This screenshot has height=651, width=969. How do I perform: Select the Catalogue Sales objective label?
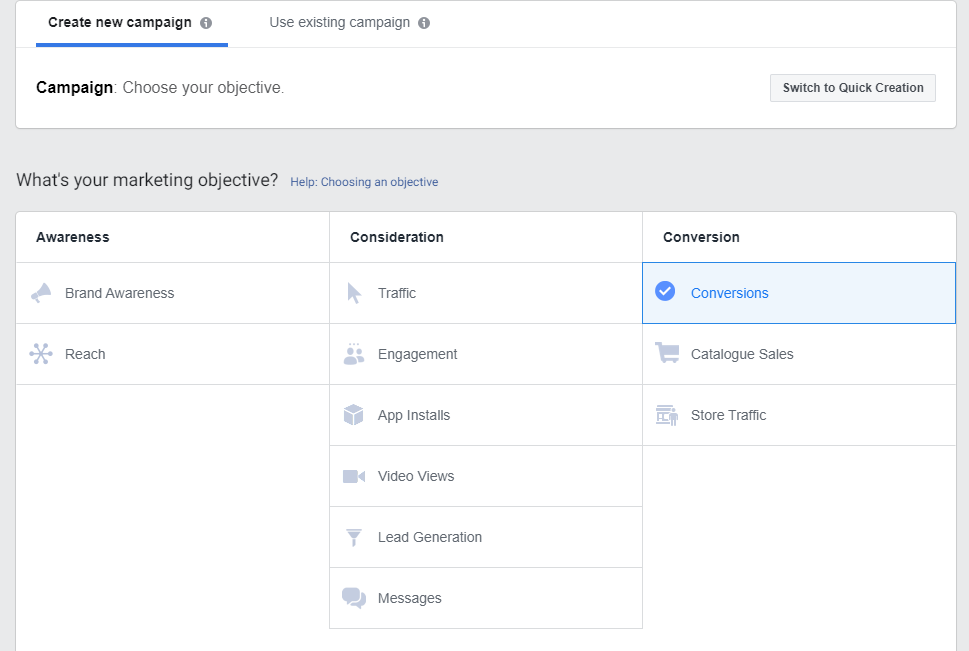742,354
